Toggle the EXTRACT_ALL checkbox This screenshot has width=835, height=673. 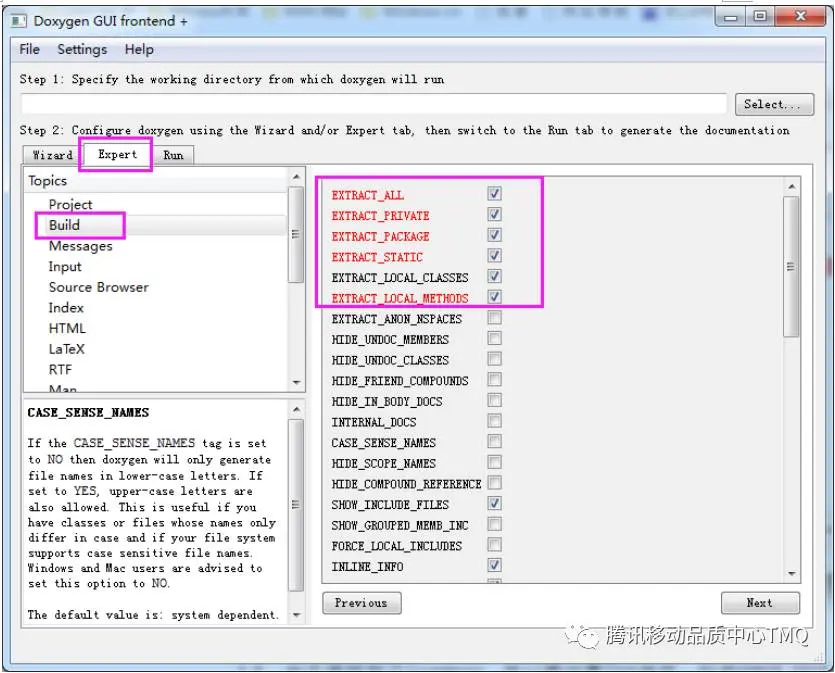click(494, 194)
